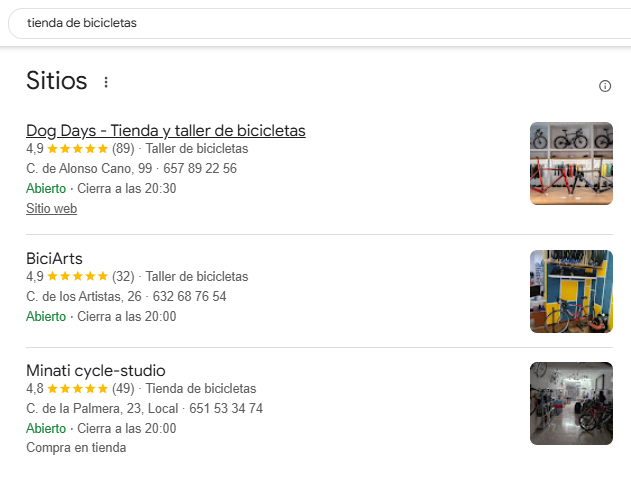Click the search field with 'tienda de bicicletas'
This screenshot has width=631, height=479.
[x=300, y=23]
